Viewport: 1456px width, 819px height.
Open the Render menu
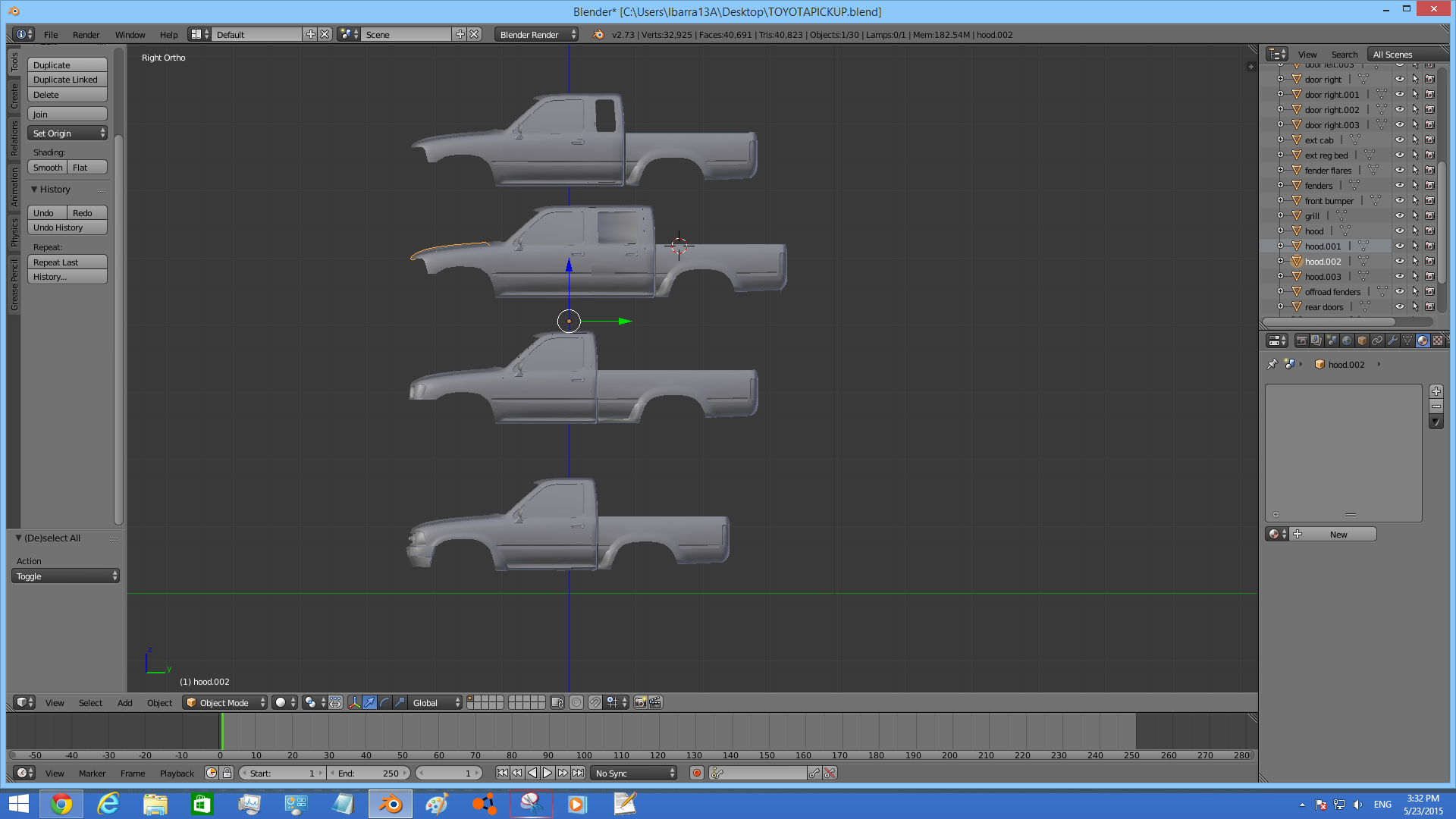click(86, 35)
